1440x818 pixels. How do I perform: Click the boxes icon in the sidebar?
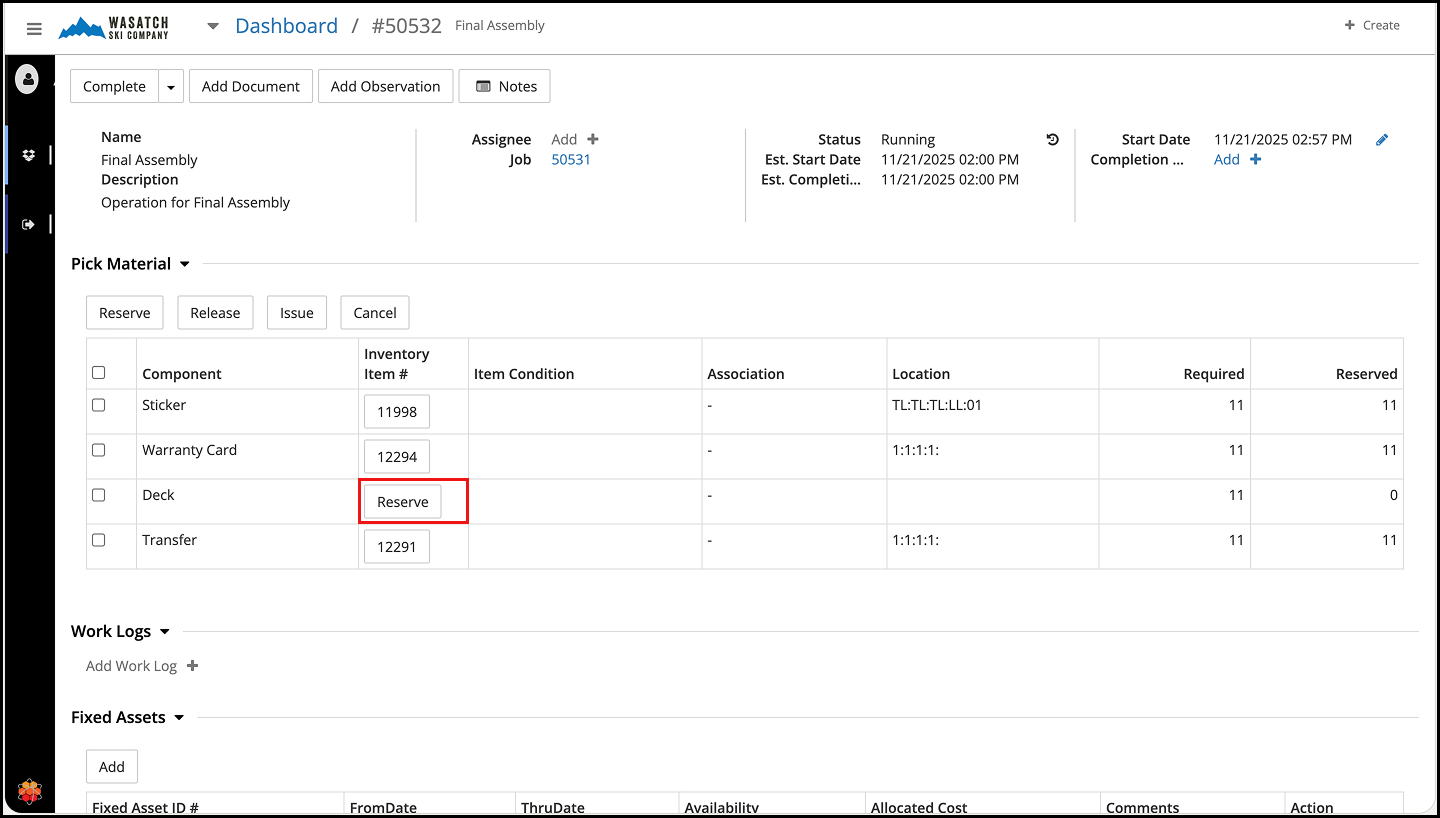coord(29,155)
